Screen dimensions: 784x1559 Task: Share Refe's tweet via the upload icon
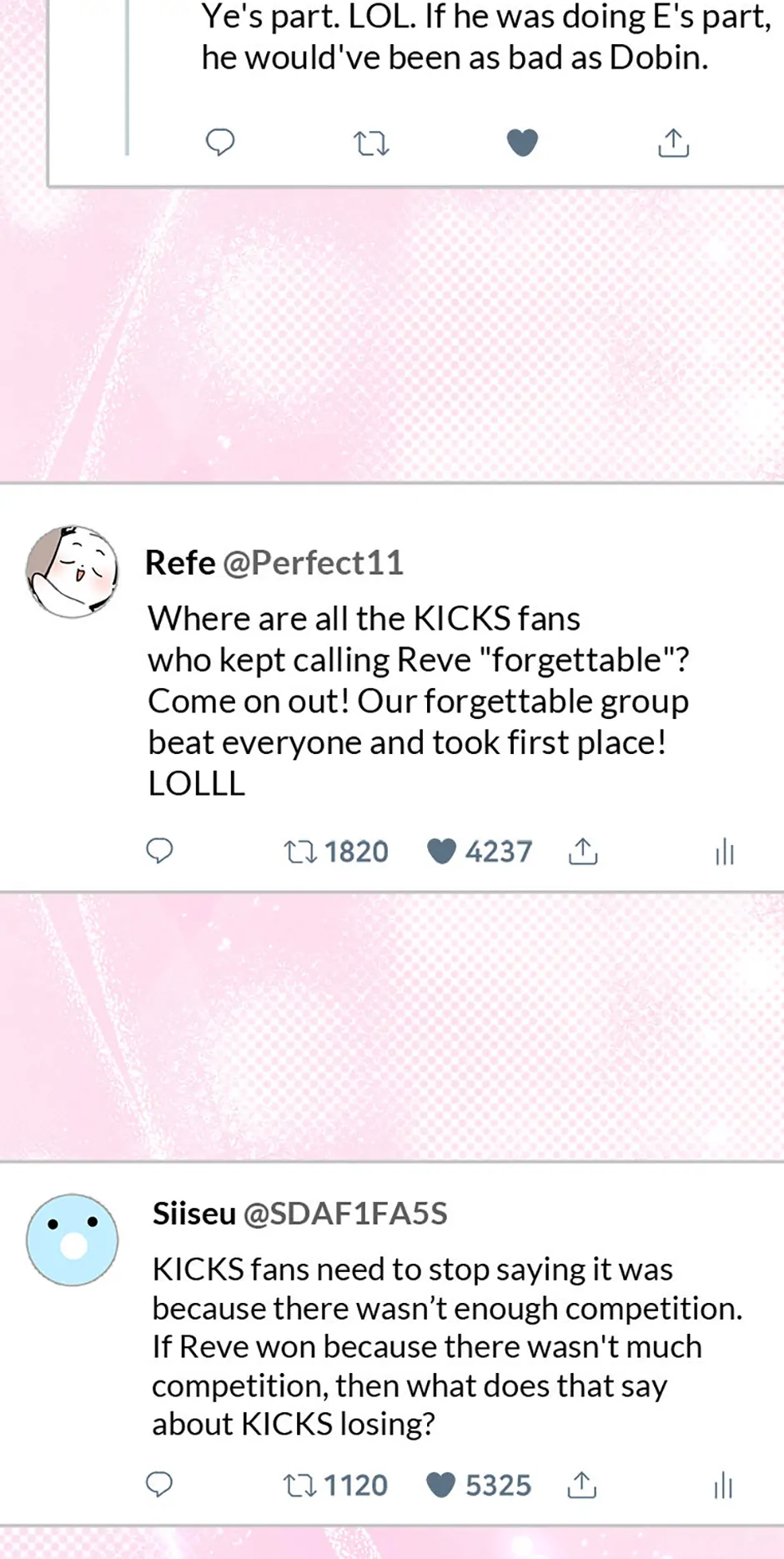point(583,852)
